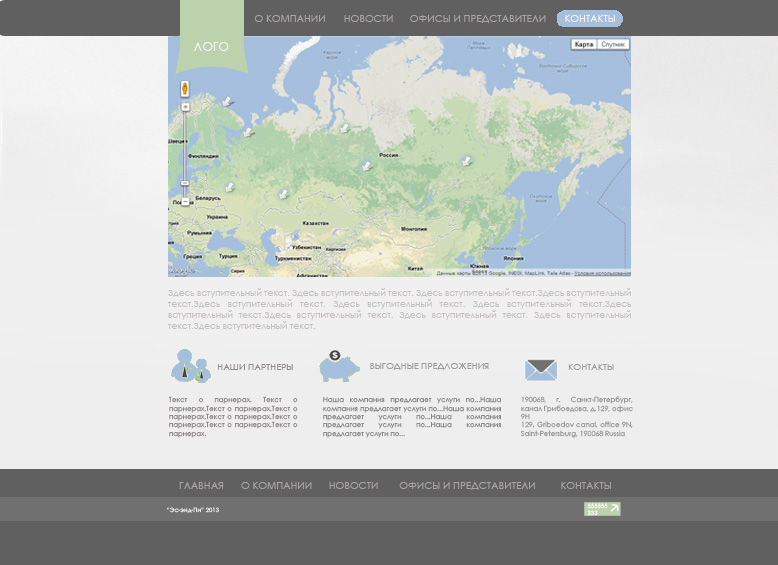778x565 pixels.
Task: Open ГЛАВНАЯ in footer menu
Action: pos(201,486)
